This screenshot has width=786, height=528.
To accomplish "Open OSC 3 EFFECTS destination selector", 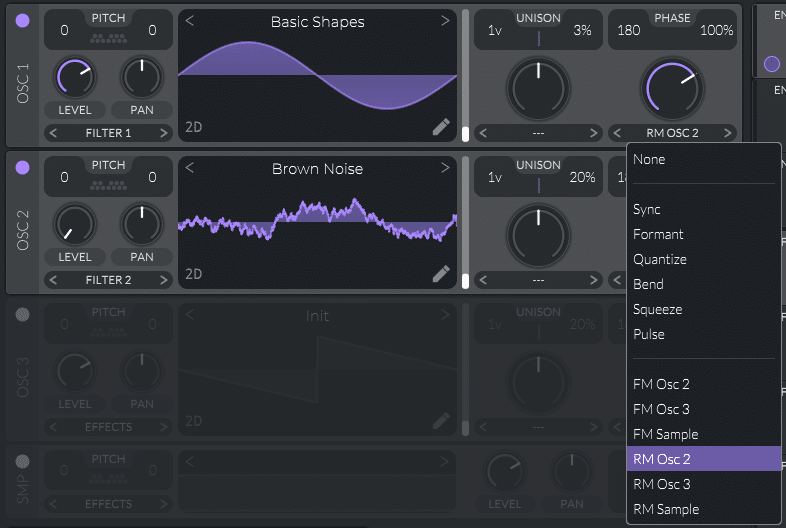I will [x=108, y=427].
